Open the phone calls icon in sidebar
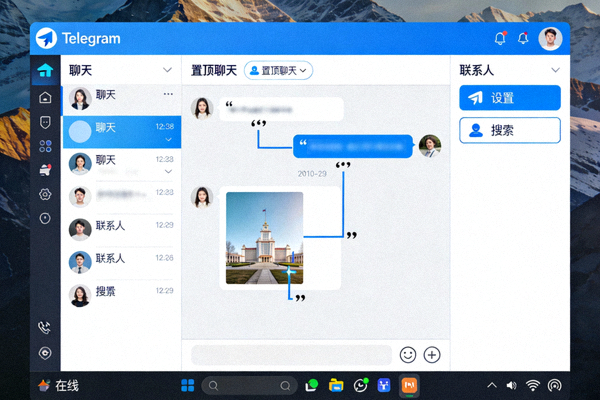 point(44,328)
